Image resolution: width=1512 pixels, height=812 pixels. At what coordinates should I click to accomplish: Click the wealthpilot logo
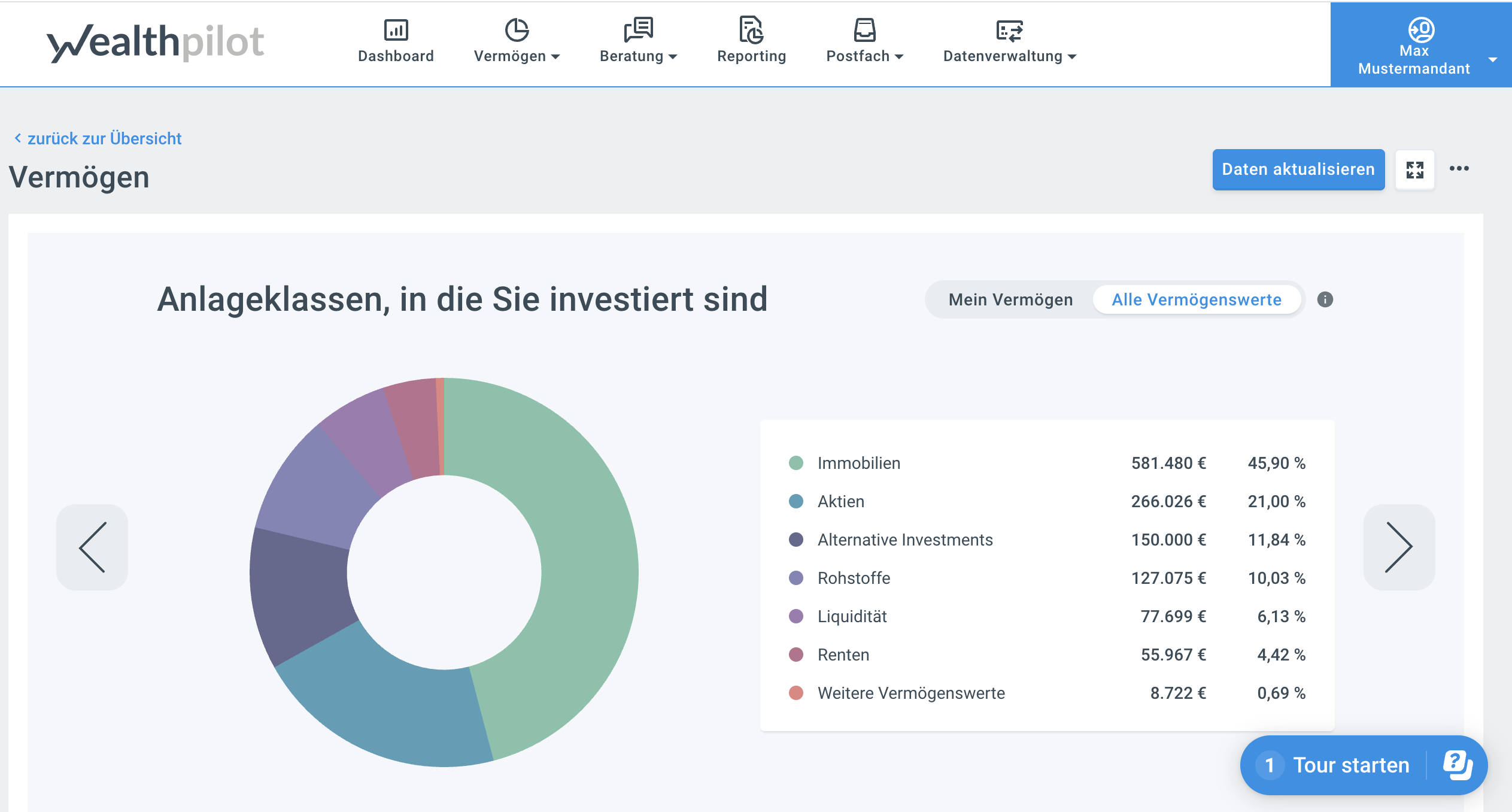pyautogui.click(x=156, y=43)
